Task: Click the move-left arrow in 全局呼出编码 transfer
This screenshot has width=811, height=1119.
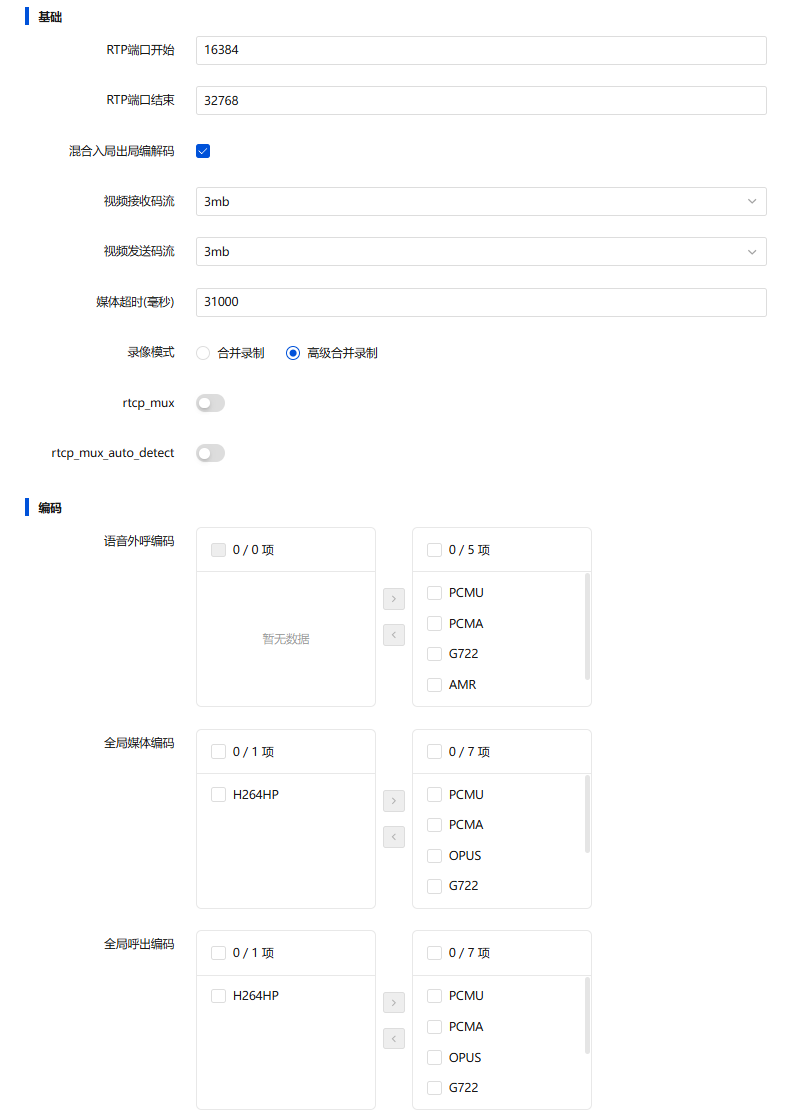Action: (394, 1038)
